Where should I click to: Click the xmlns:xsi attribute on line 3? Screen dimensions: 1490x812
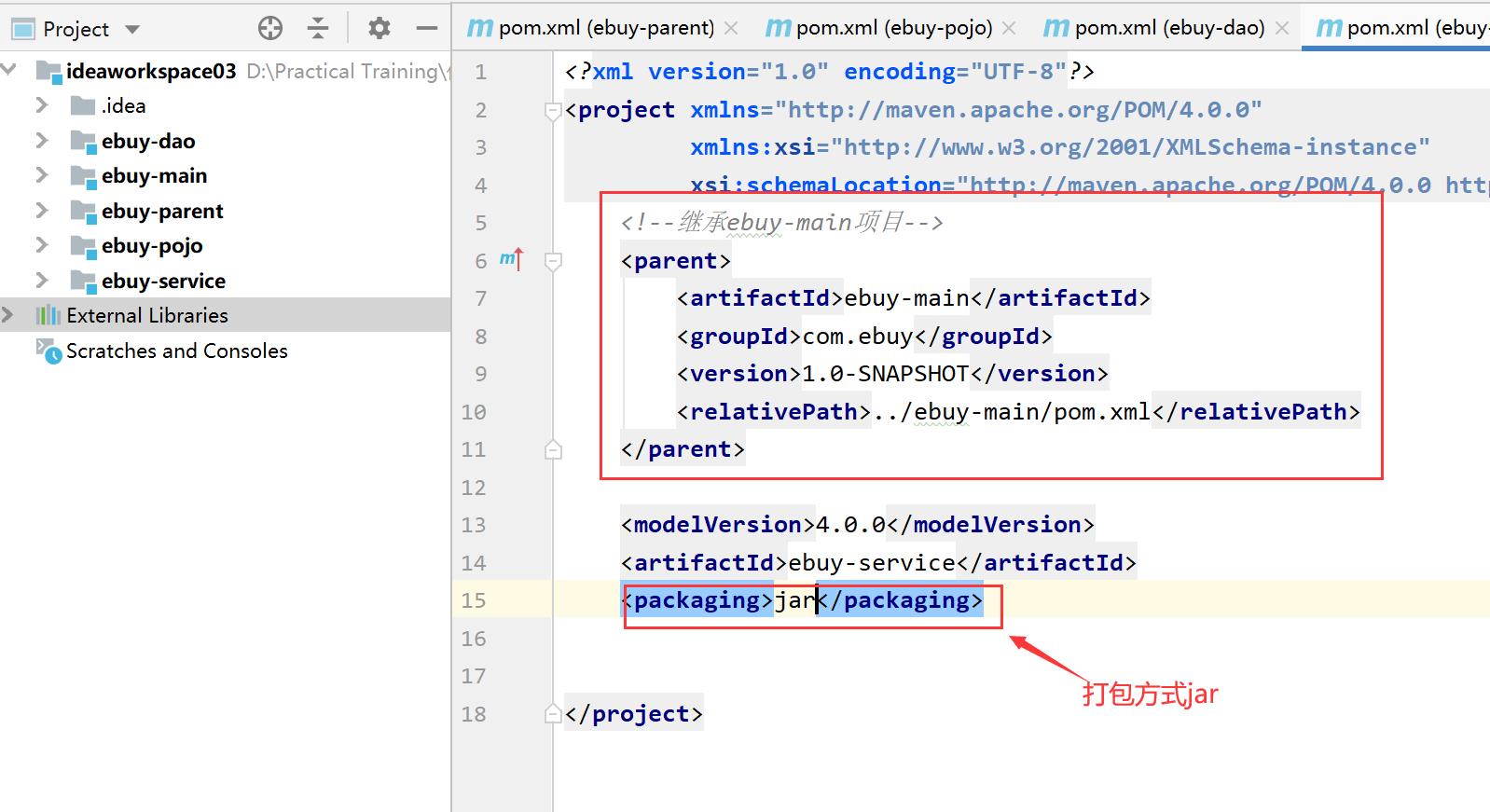point(752,147)
